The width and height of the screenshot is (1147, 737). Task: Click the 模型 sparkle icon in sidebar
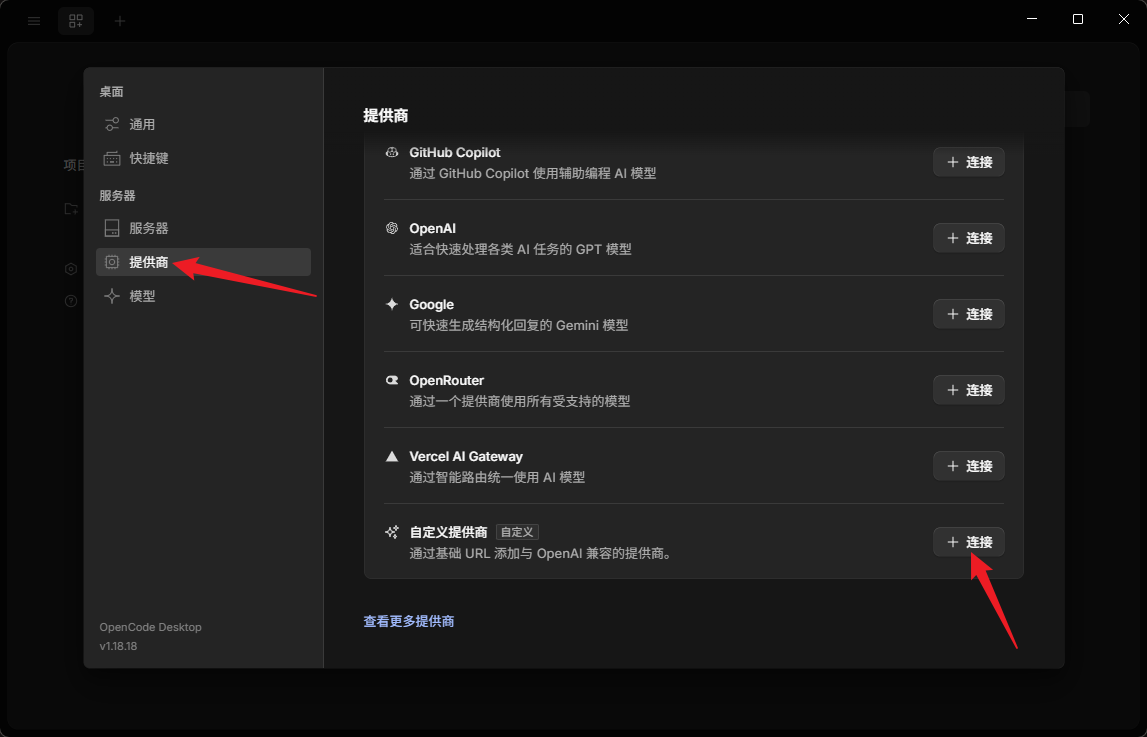pyautogui.click(x=112, y=295)
